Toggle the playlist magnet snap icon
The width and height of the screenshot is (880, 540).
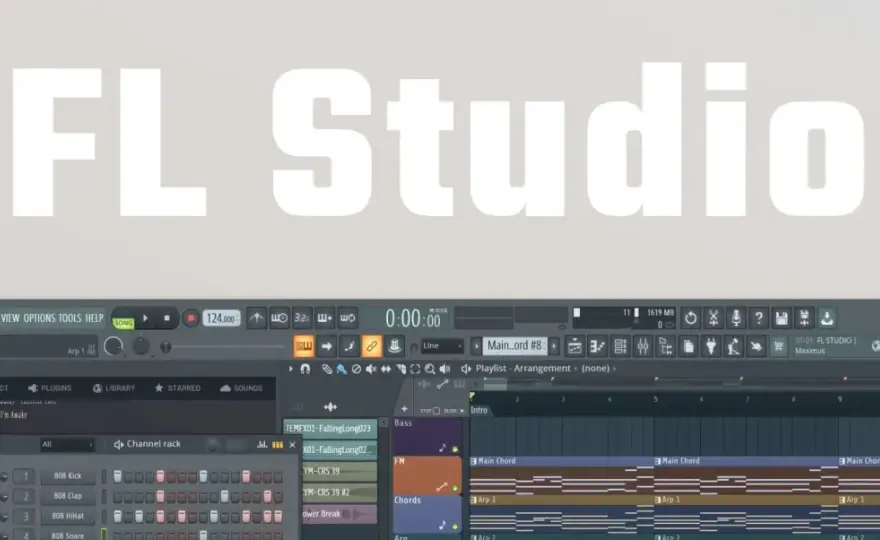click(x=305, y=369)
